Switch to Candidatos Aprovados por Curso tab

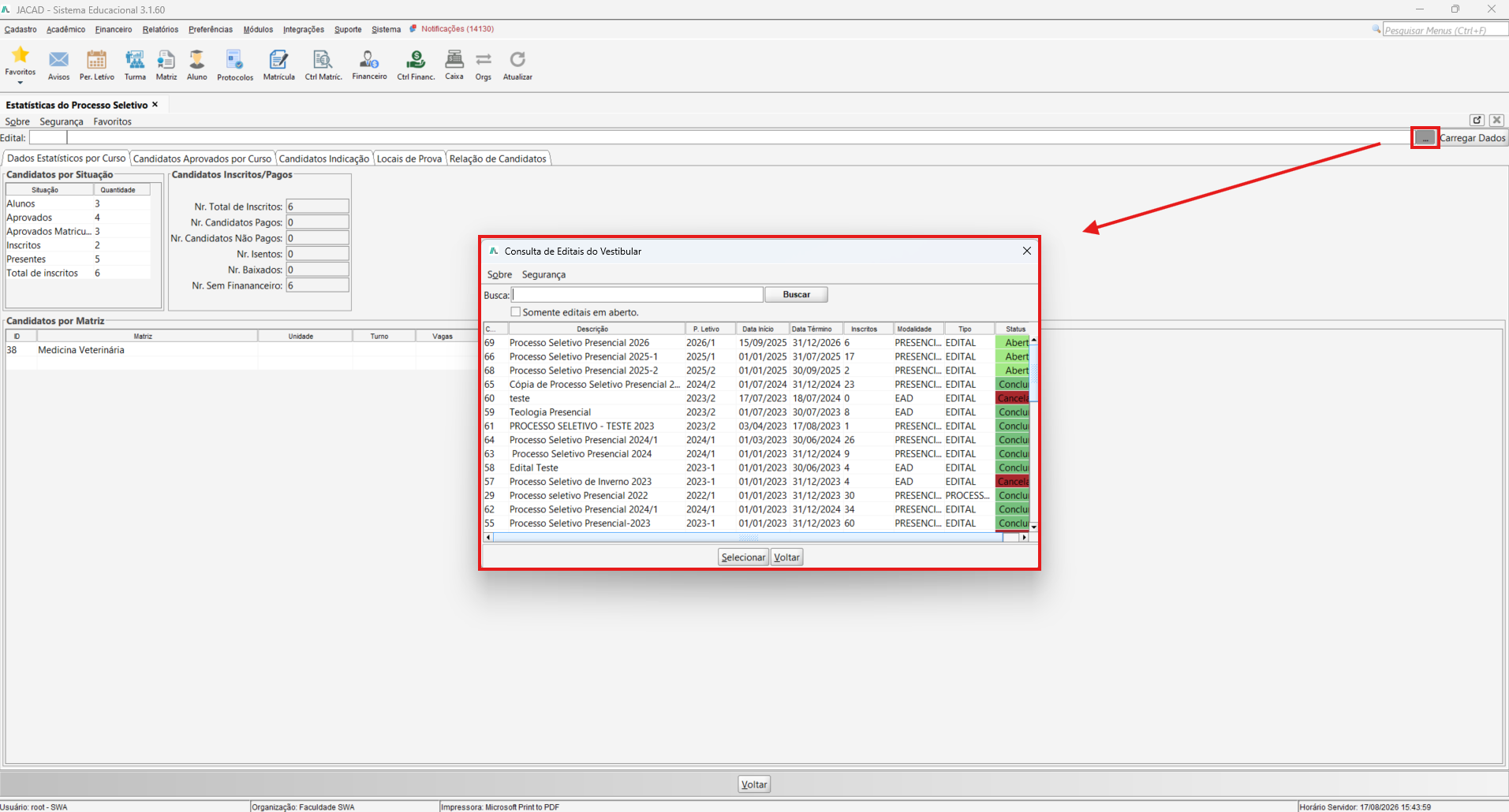pyautogui.click(x=202, y=158)
